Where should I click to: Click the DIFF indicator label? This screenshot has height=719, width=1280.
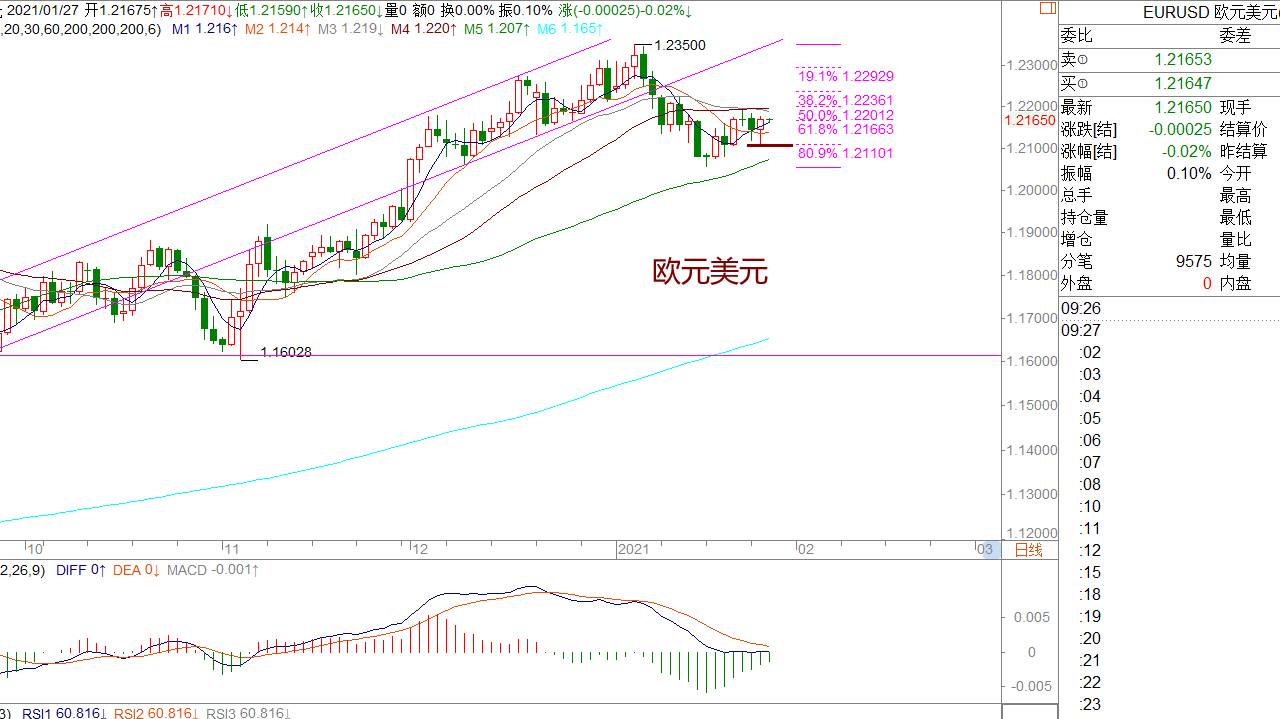tap(81, 570)
